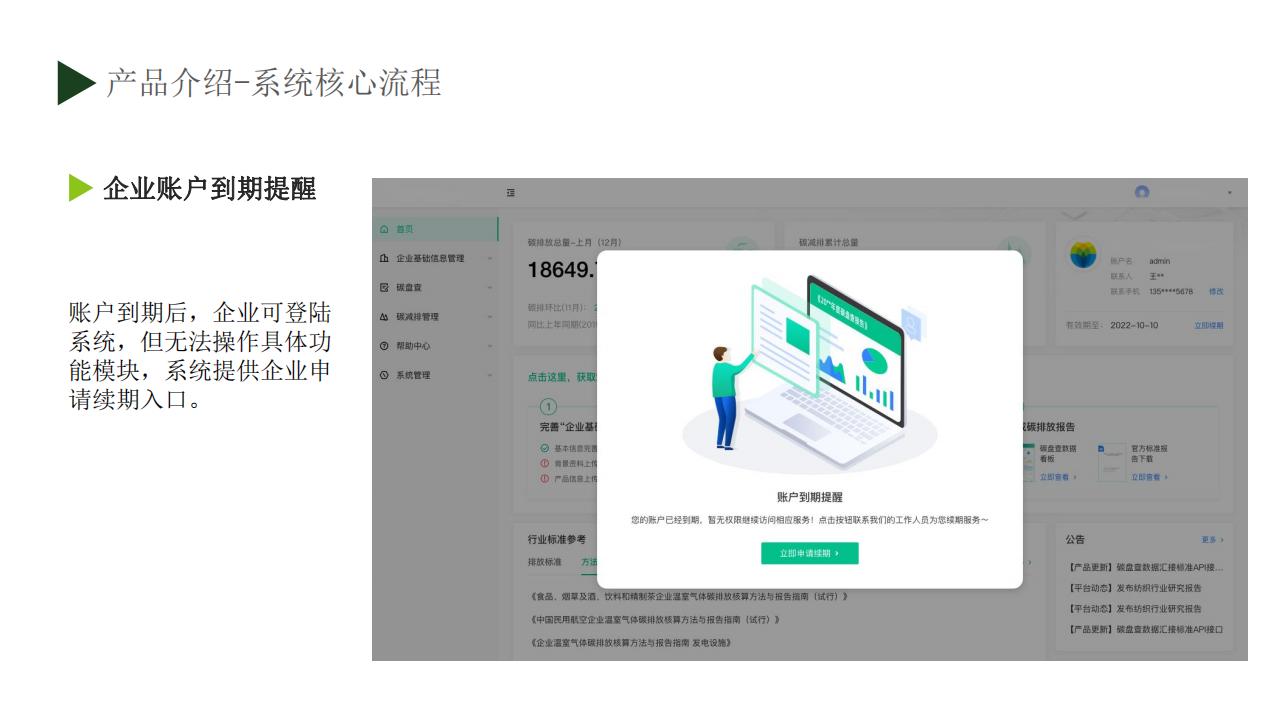Screen dimensions: 1280x720
Task: Open the 发电设施 guideline
Action: [630, 643]
